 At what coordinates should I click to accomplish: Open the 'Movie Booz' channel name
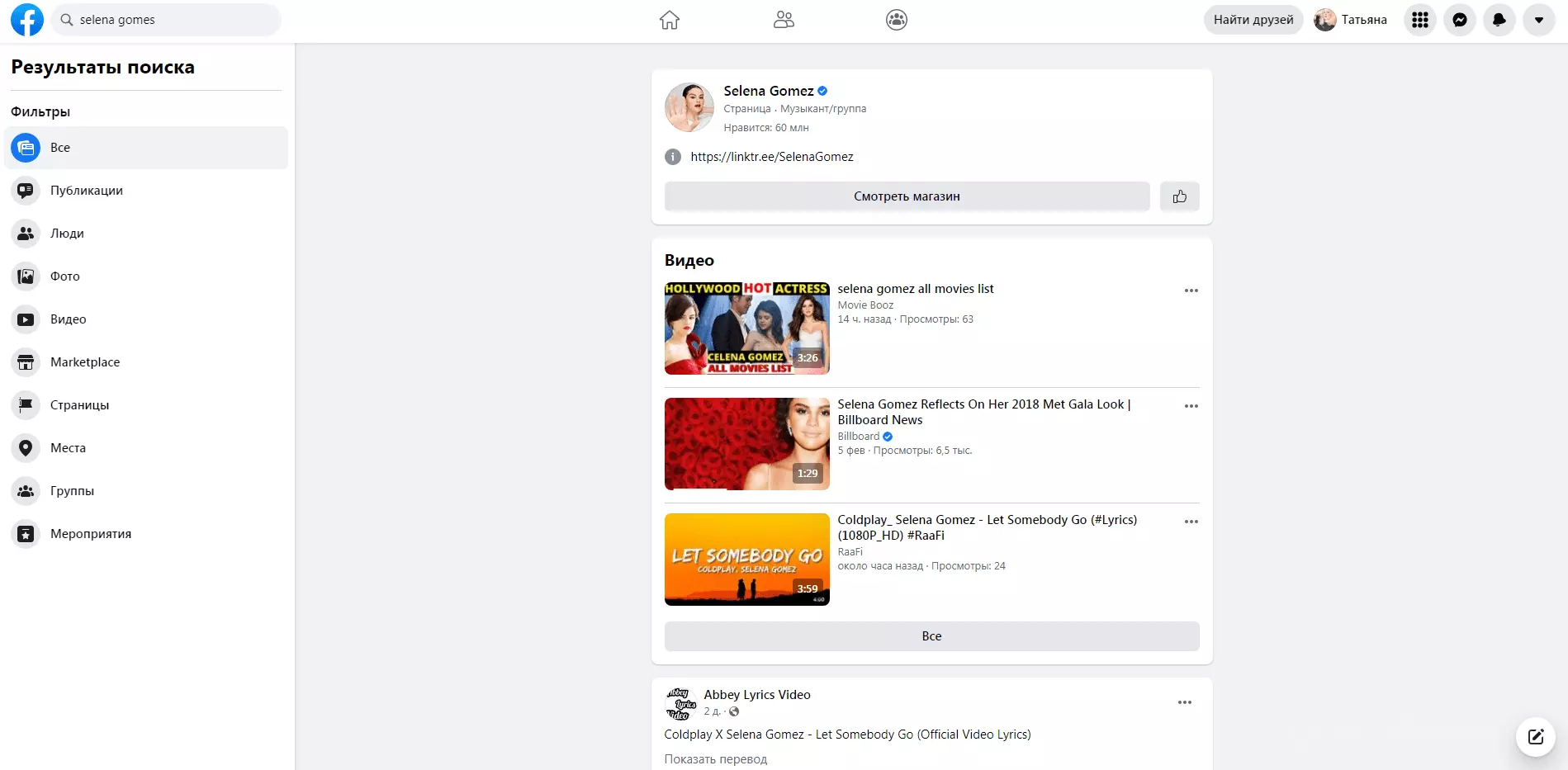(x=865, y=305)
